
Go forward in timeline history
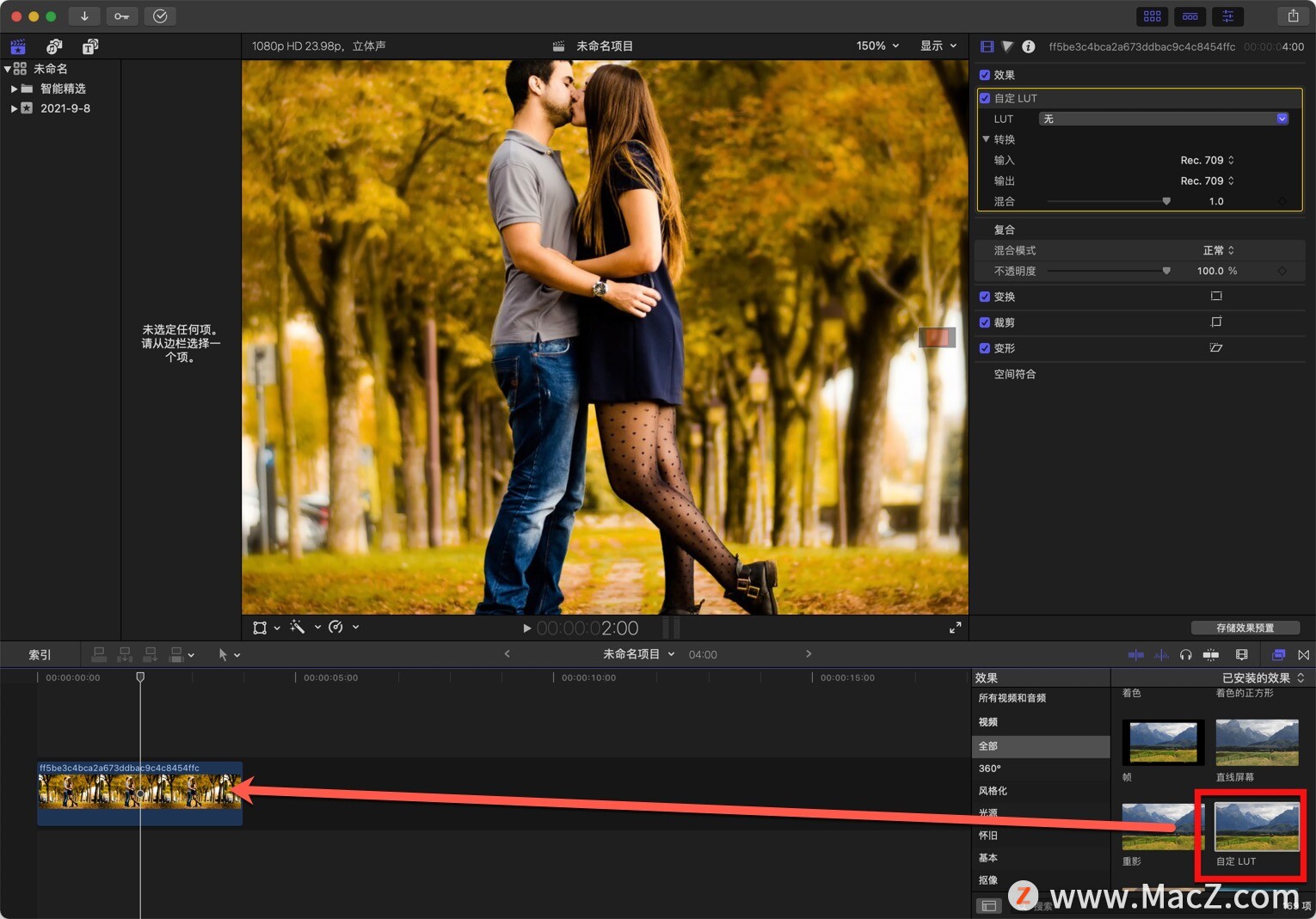coord(809,654)
